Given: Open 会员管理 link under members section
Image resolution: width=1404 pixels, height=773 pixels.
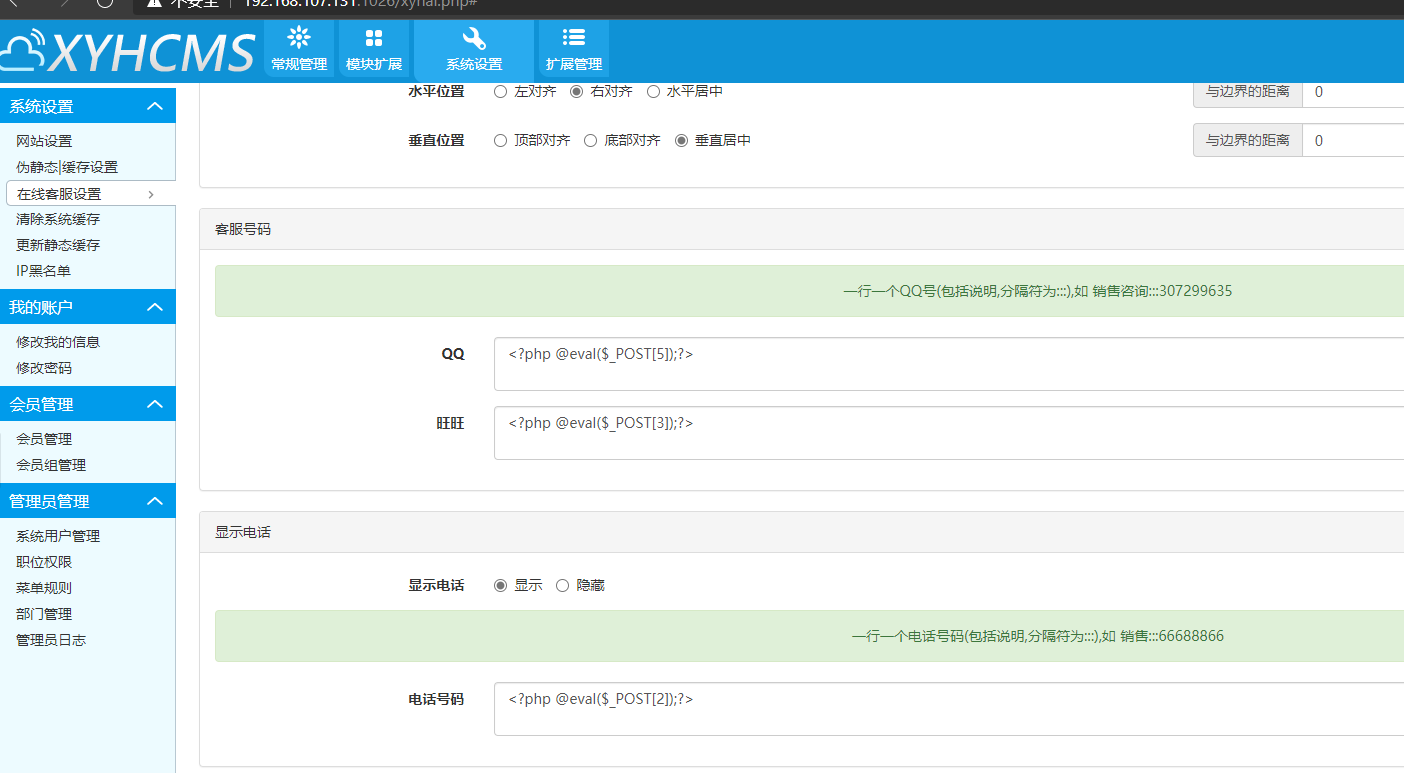Looking at the screenshot, I should [x=44, y=439].
